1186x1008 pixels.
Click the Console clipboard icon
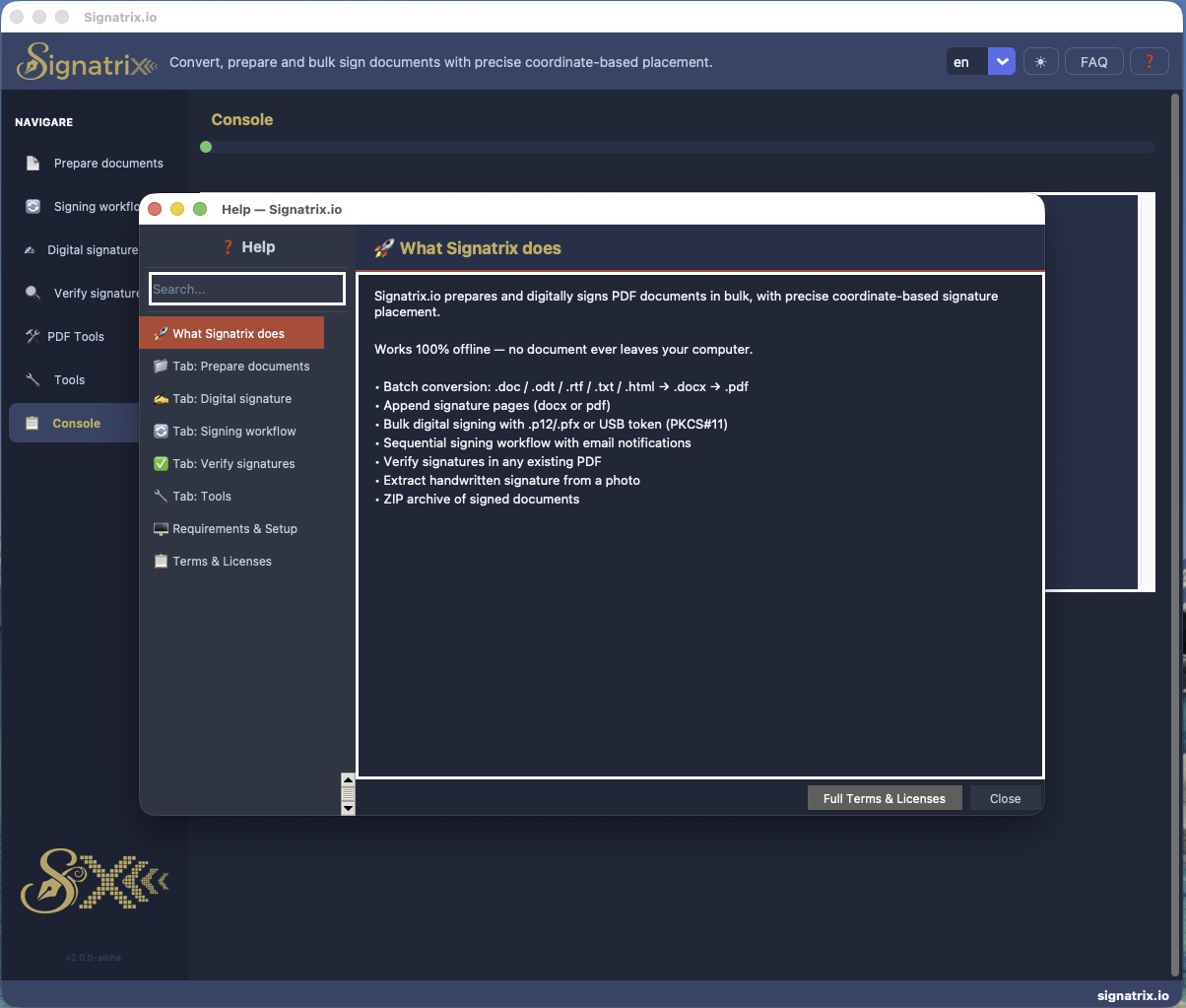33,424
